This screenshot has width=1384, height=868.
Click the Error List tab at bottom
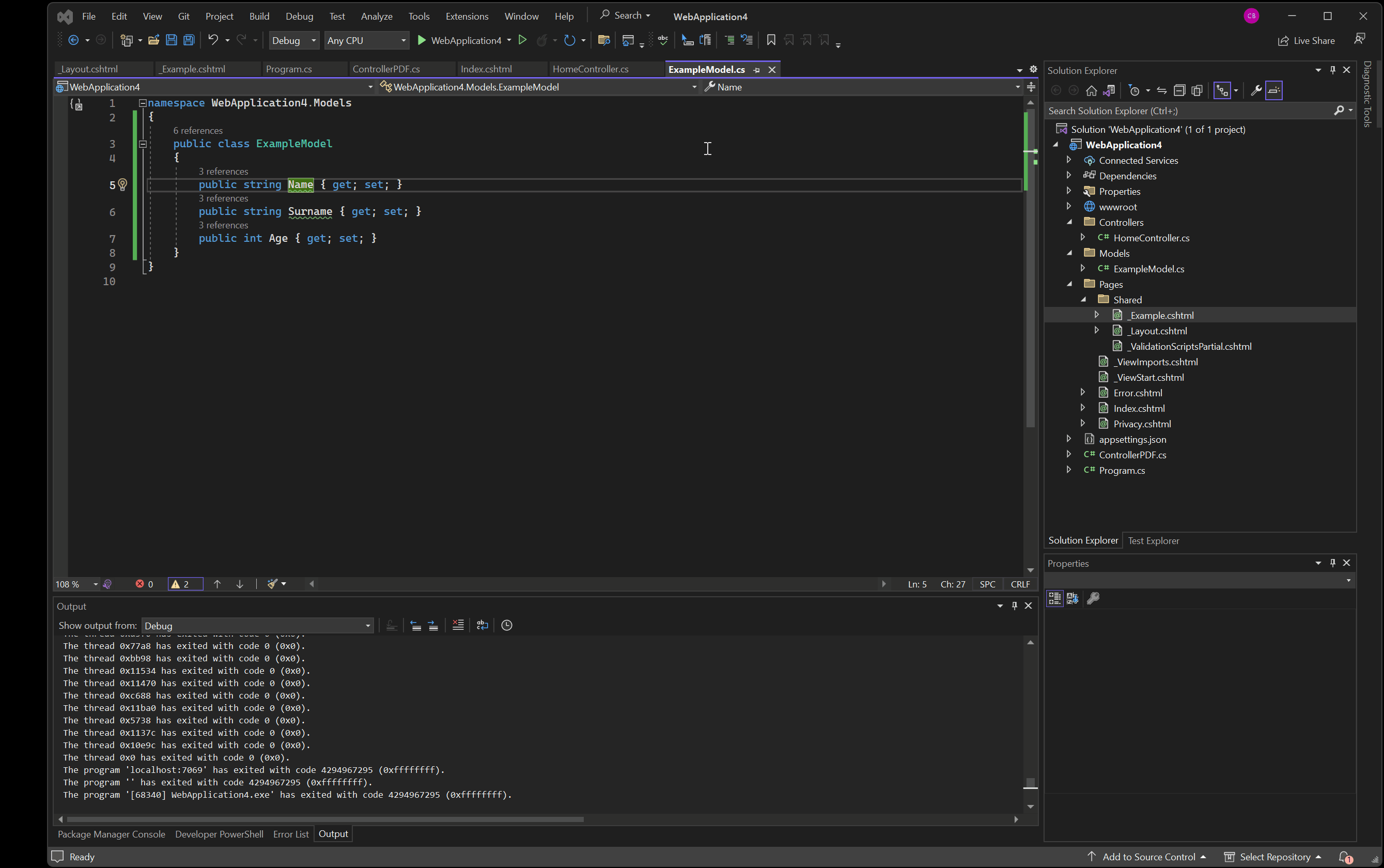pyautogui.click(x=291, y=833)
